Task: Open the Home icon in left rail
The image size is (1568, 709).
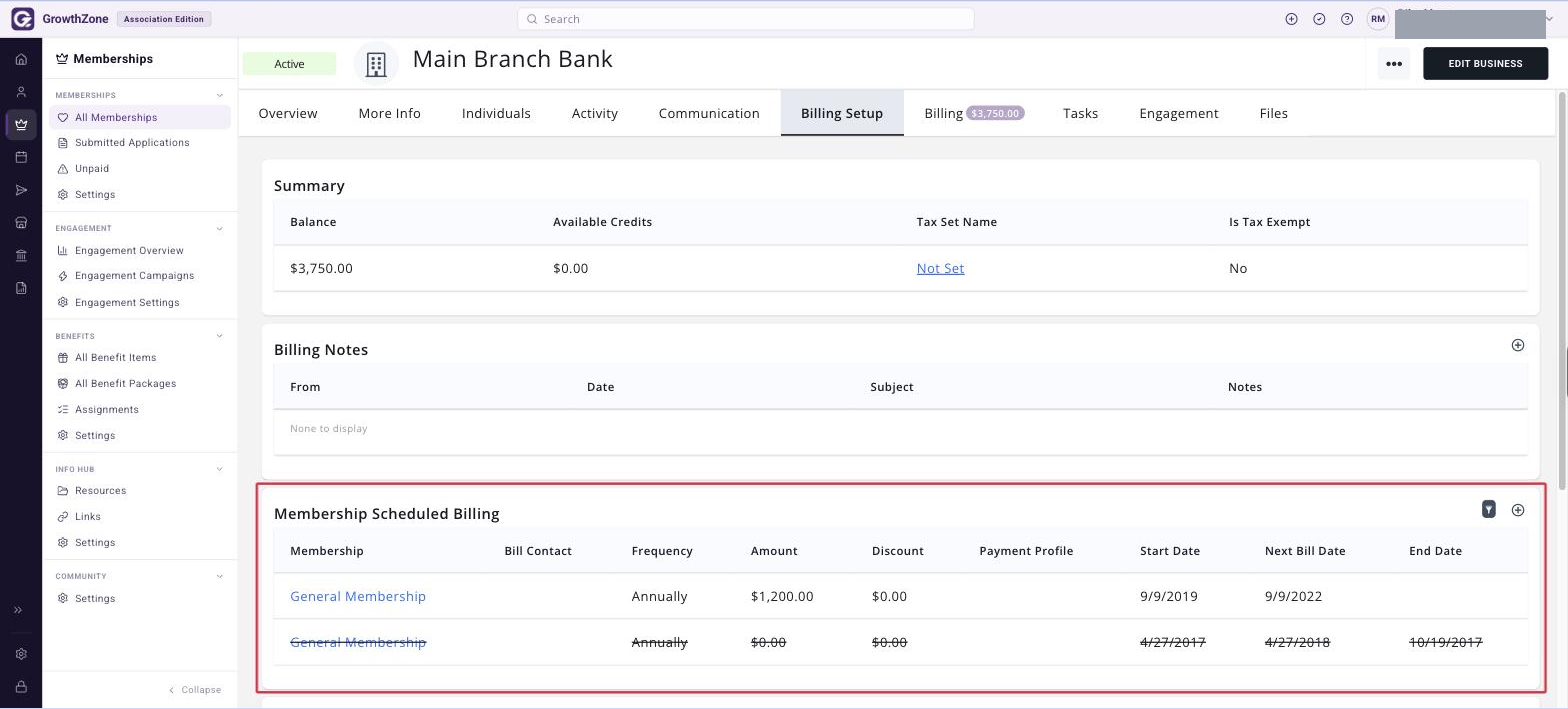Action: [x=21, y=59]
